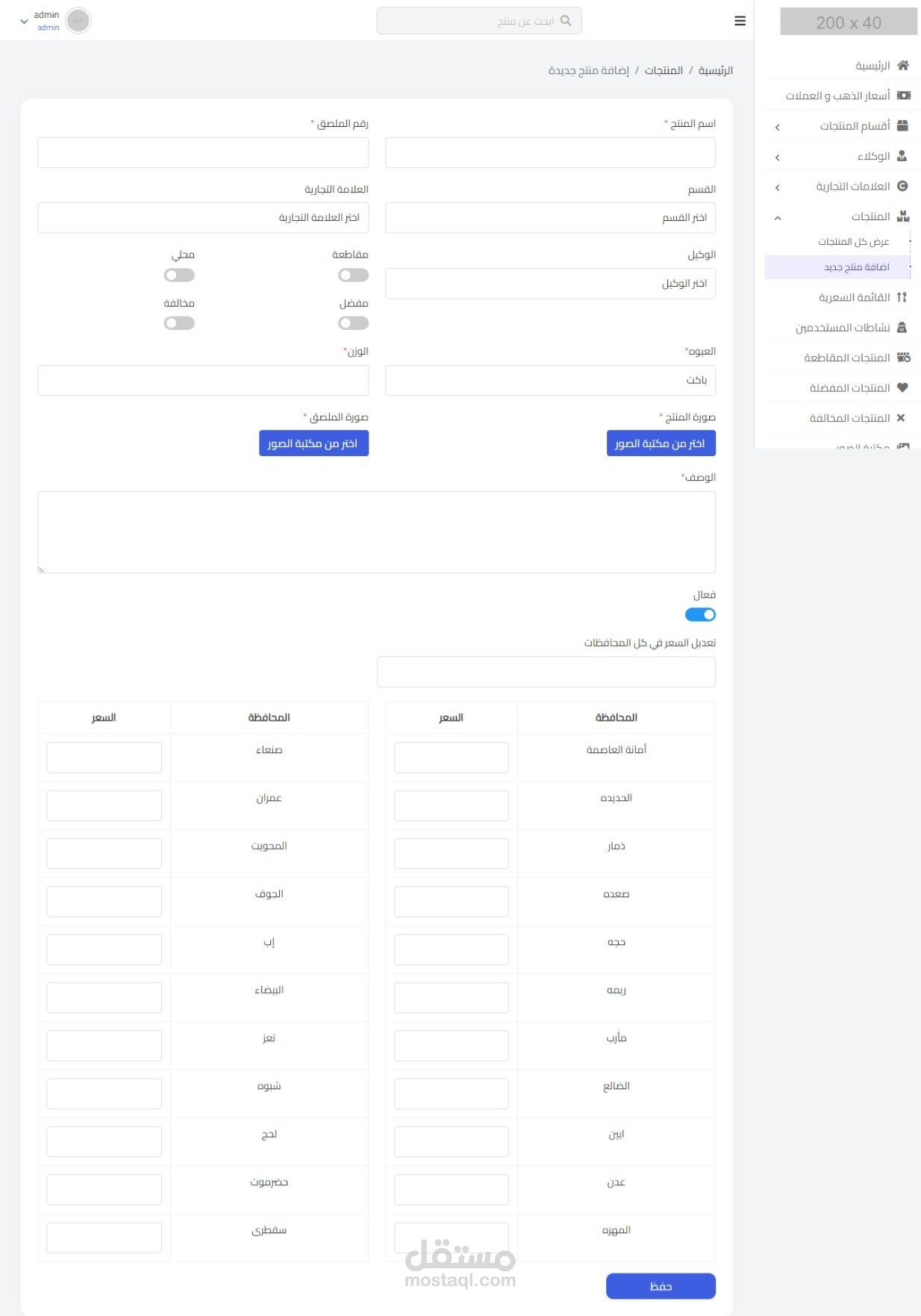Click the price list sort icon
This screenshot has height=1316, width=921.
tap(902, 297)
